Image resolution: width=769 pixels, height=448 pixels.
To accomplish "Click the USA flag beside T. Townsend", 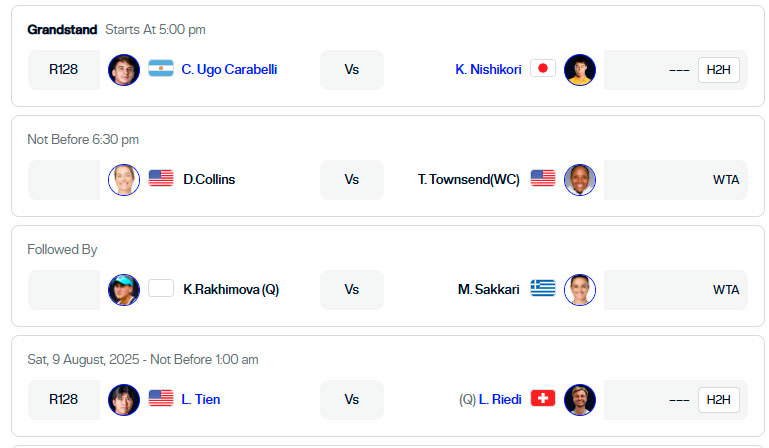I will [542, 179].
